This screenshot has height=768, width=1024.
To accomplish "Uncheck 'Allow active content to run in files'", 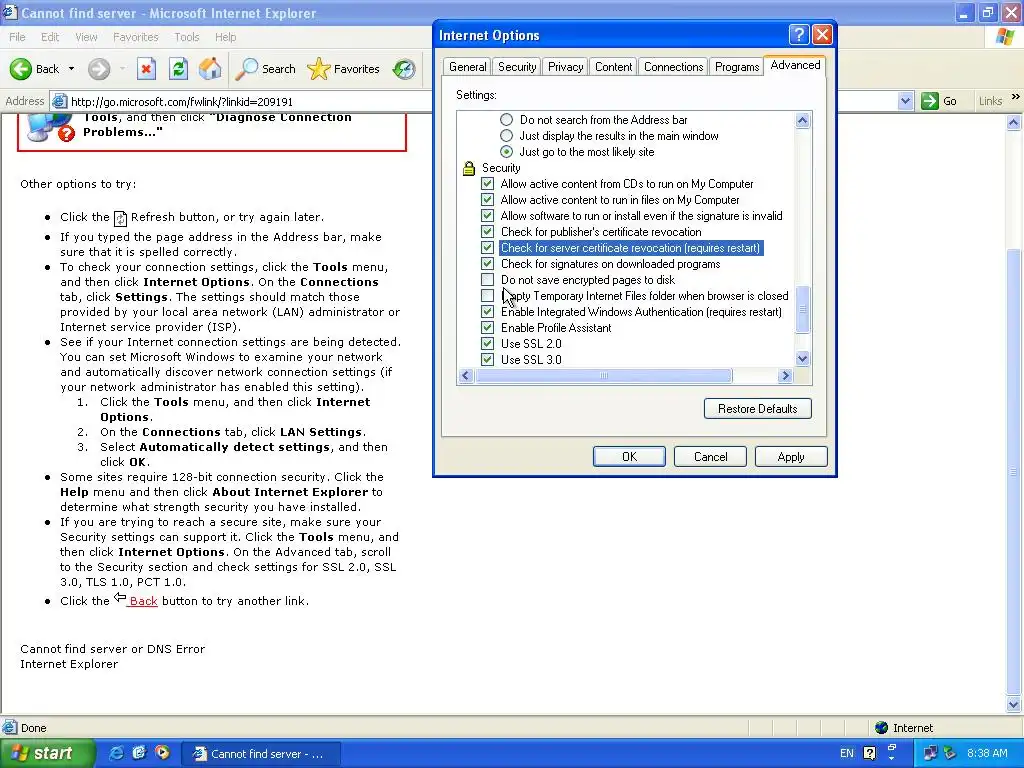I will pyautogui.click(x=487, y=200).
